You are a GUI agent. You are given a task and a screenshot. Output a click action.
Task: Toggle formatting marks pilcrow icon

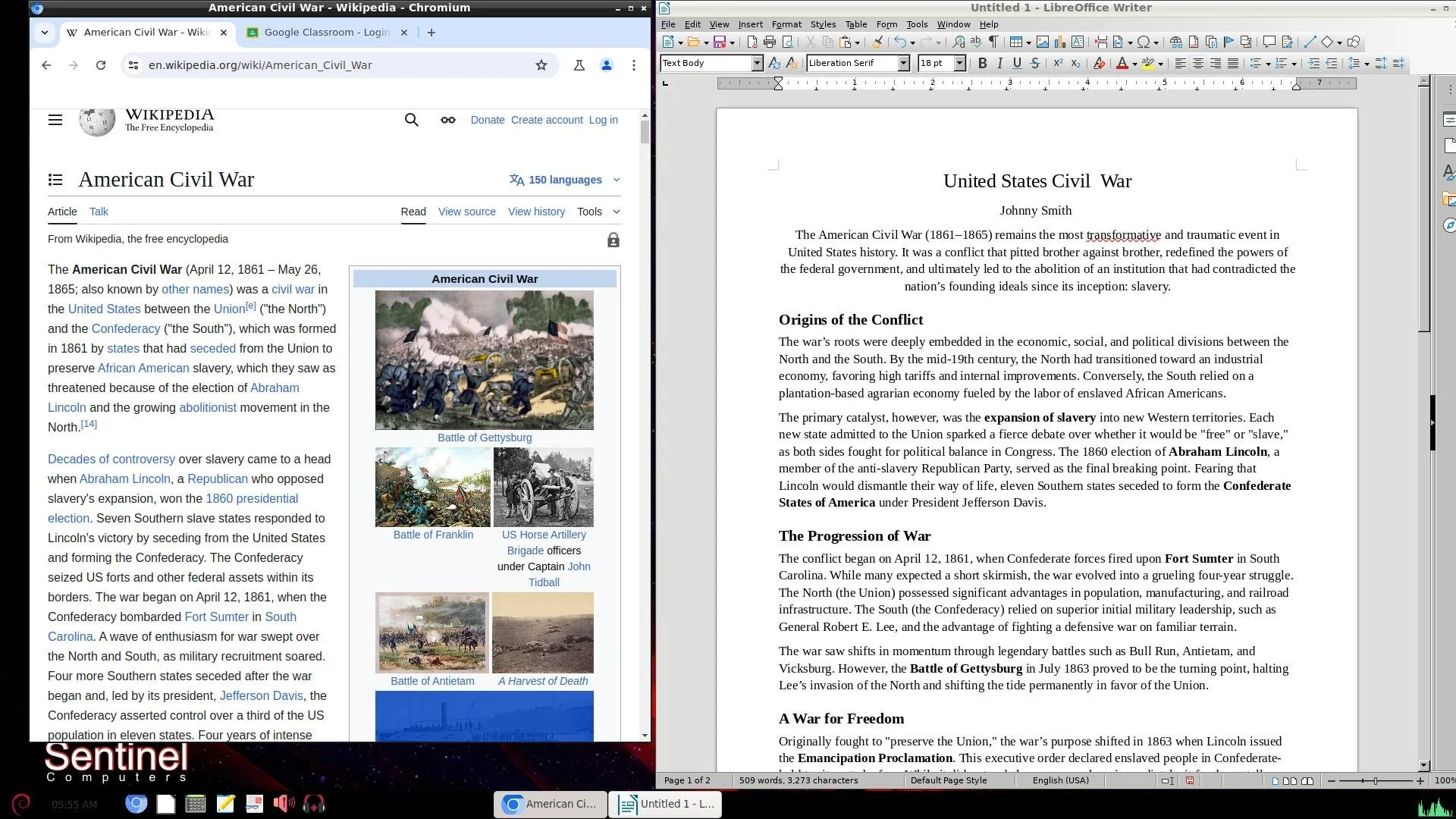[993, 42]
